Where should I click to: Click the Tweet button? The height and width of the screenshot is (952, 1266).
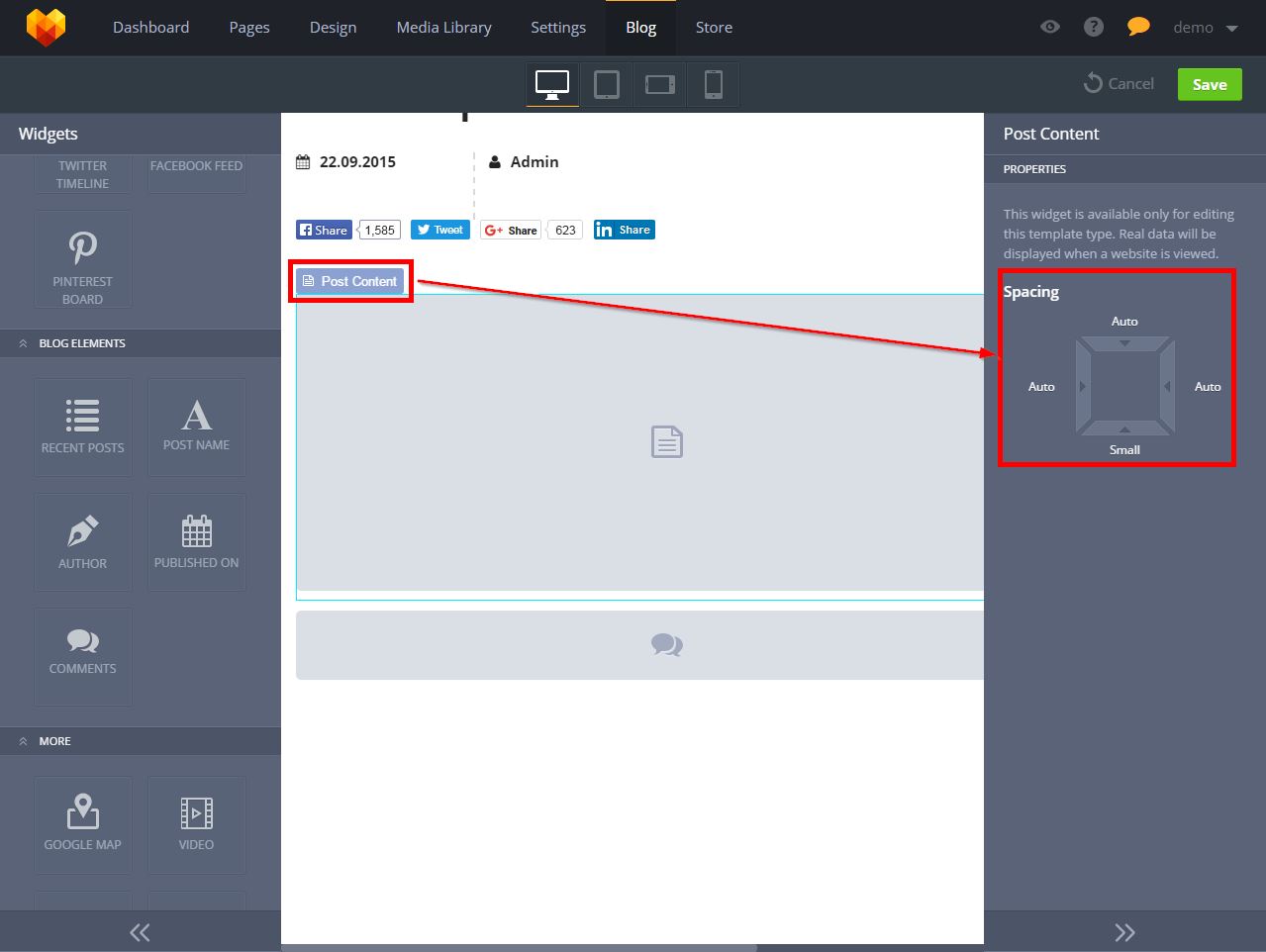[440, 230]
